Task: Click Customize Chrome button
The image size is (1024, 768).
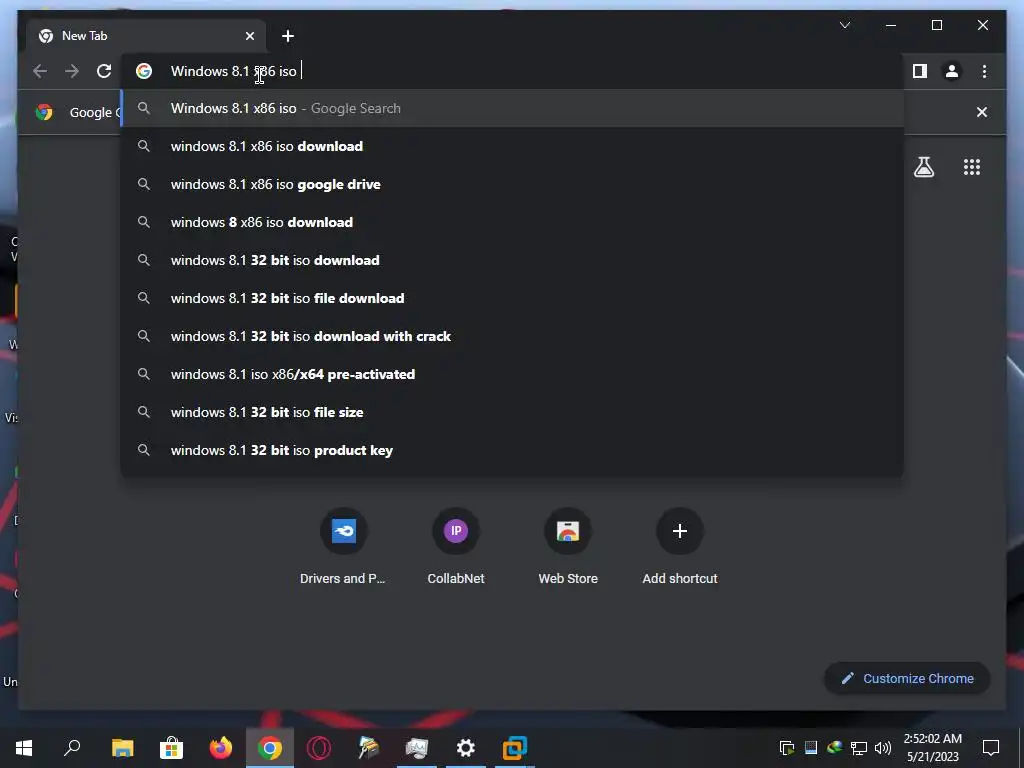Action: (907, 679)
